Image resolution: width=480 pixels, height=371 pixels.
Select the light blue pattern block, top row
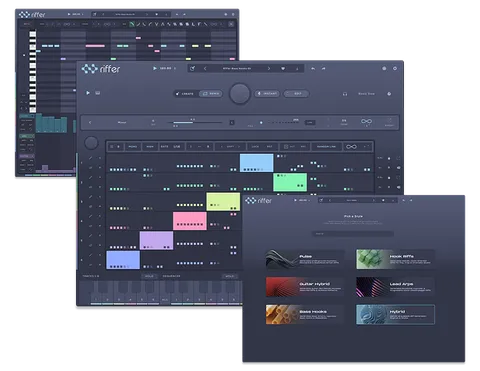click(257, 163)
